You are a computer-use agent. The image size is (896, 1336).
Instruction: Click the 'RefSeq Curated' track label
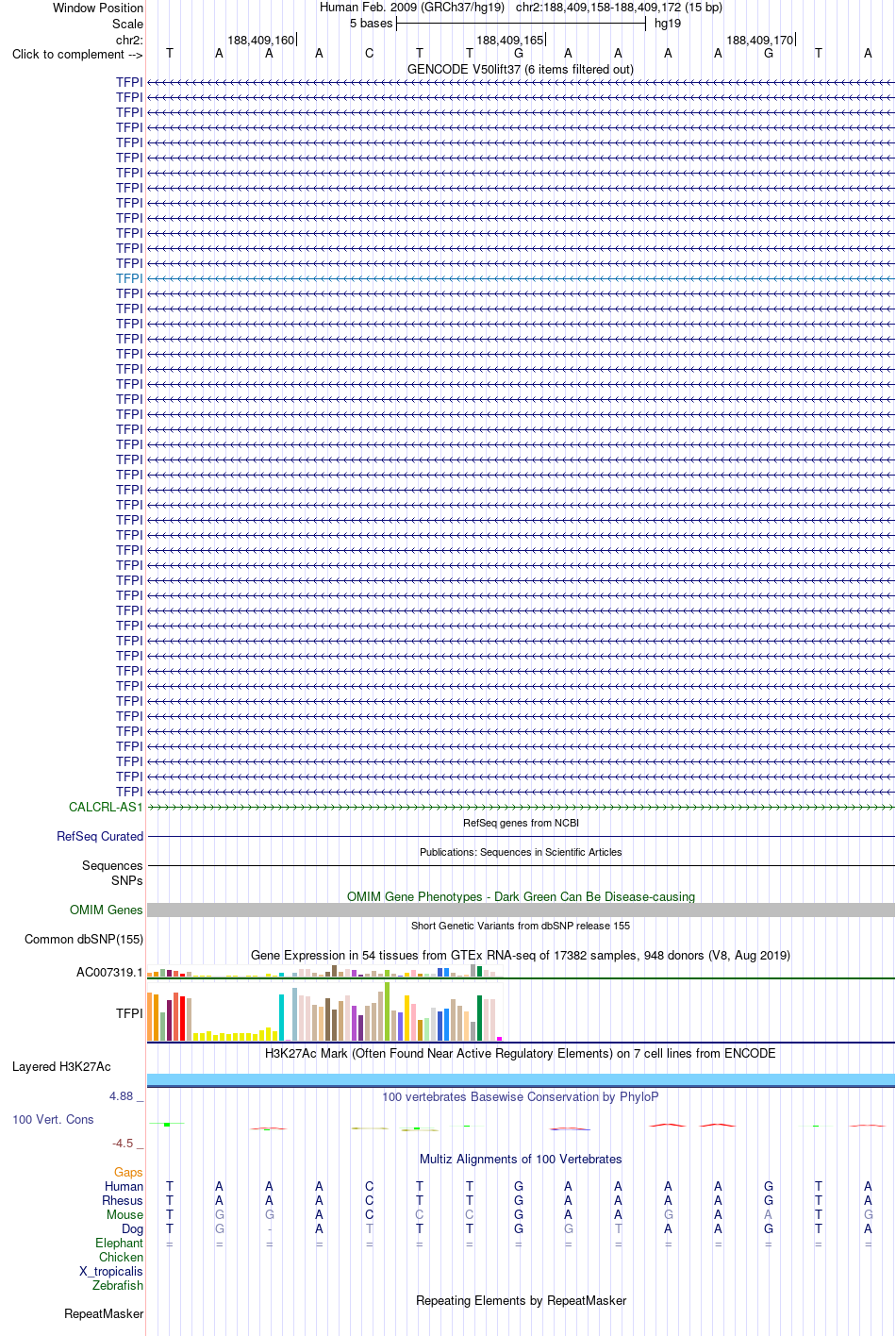(100, 836)
